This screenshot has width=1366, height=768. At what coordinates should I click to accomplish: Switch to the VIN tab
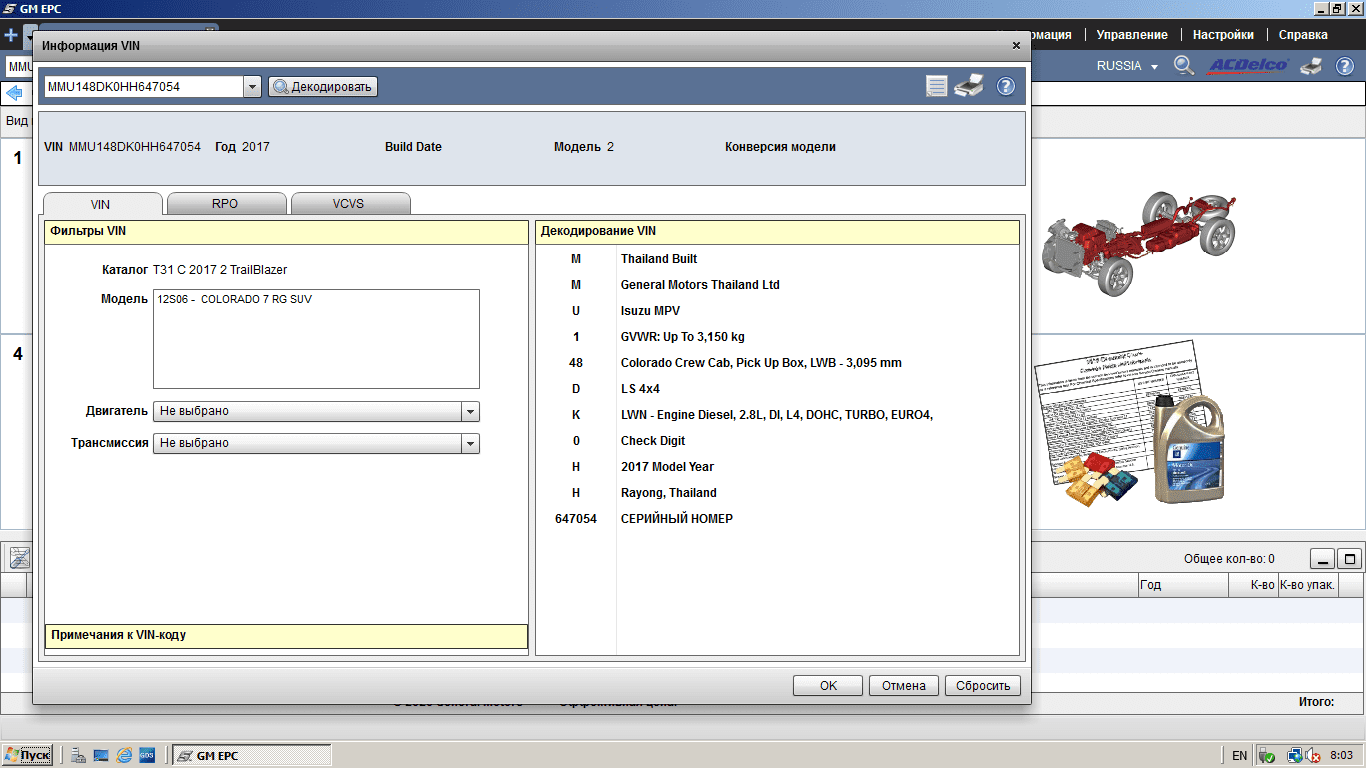101,204
